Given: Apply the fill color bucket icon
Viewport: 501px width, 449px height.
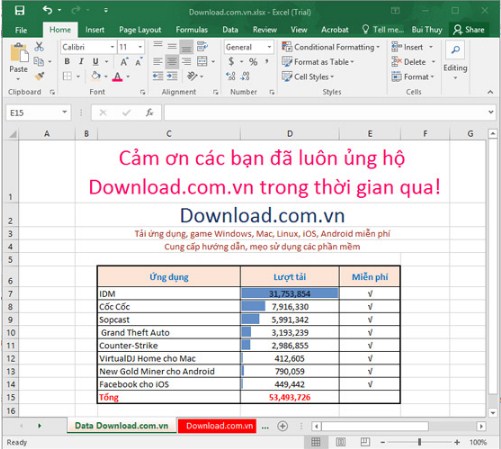Looking at the screenshot, I should point(96,76).
